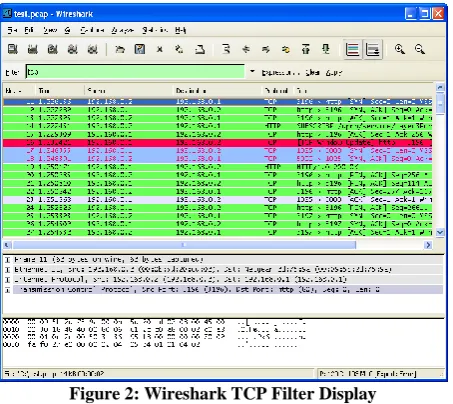Screen dimensions: 453x404
Task: Toggle the Colorize packet list button
Action: 353,49
